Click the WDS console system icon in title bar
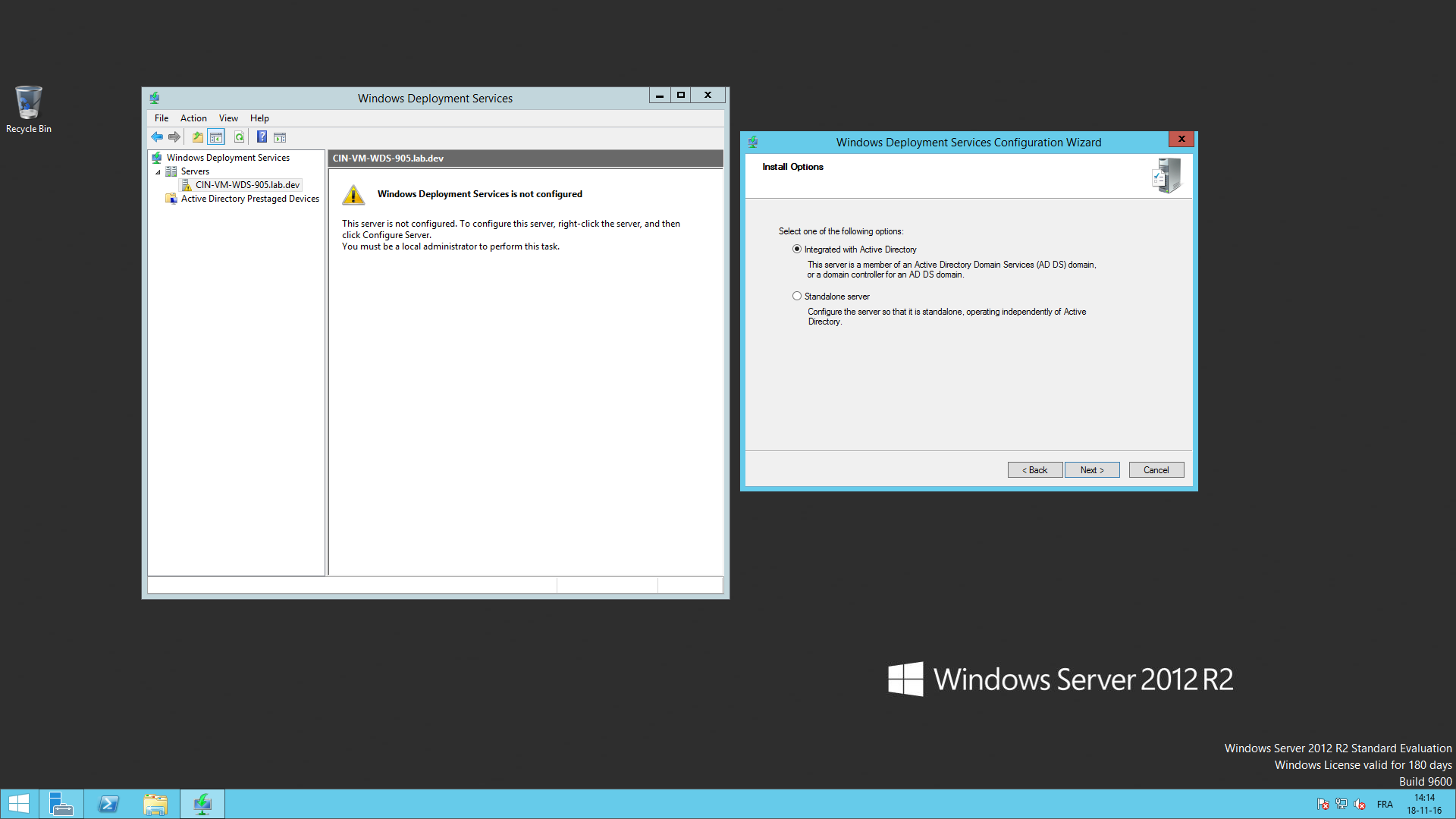1456x819 pixels. 155,98
